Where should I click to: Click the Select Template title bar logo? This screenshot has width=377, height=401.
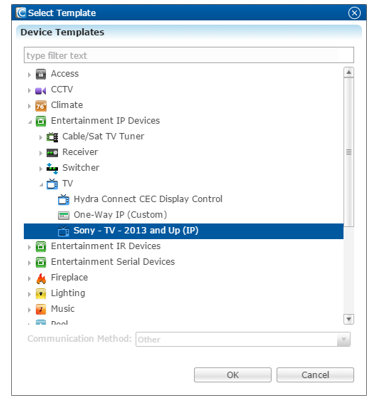(21, 13)
